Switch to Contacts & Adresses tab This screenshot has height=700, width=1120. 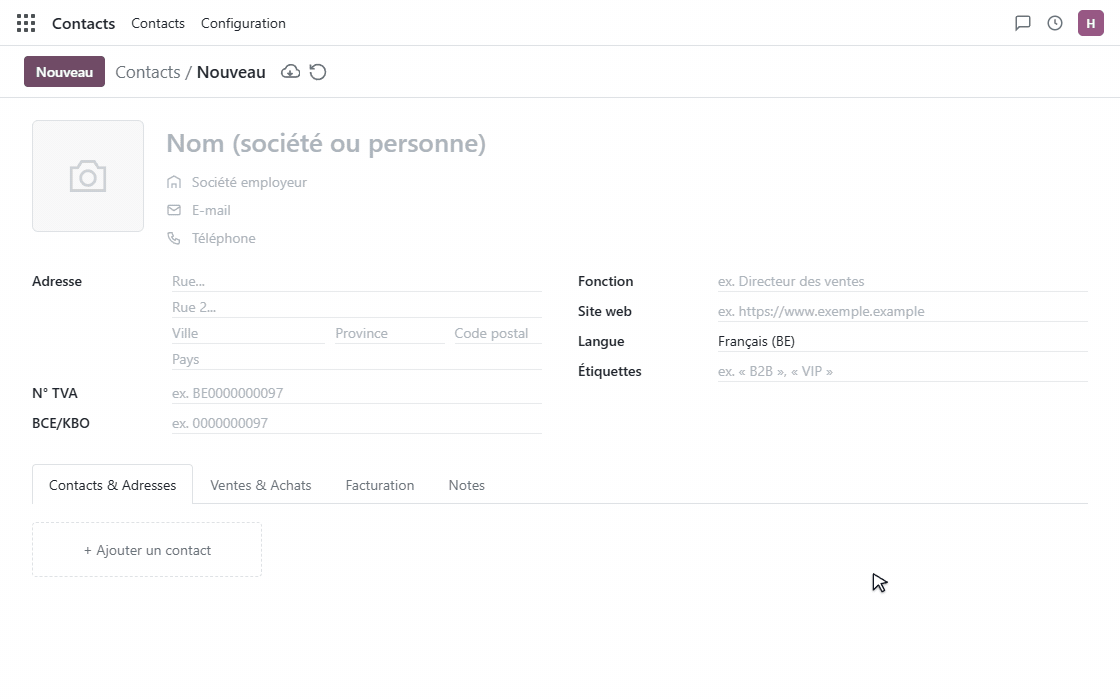pyautogui.click(x=112, y=485)
